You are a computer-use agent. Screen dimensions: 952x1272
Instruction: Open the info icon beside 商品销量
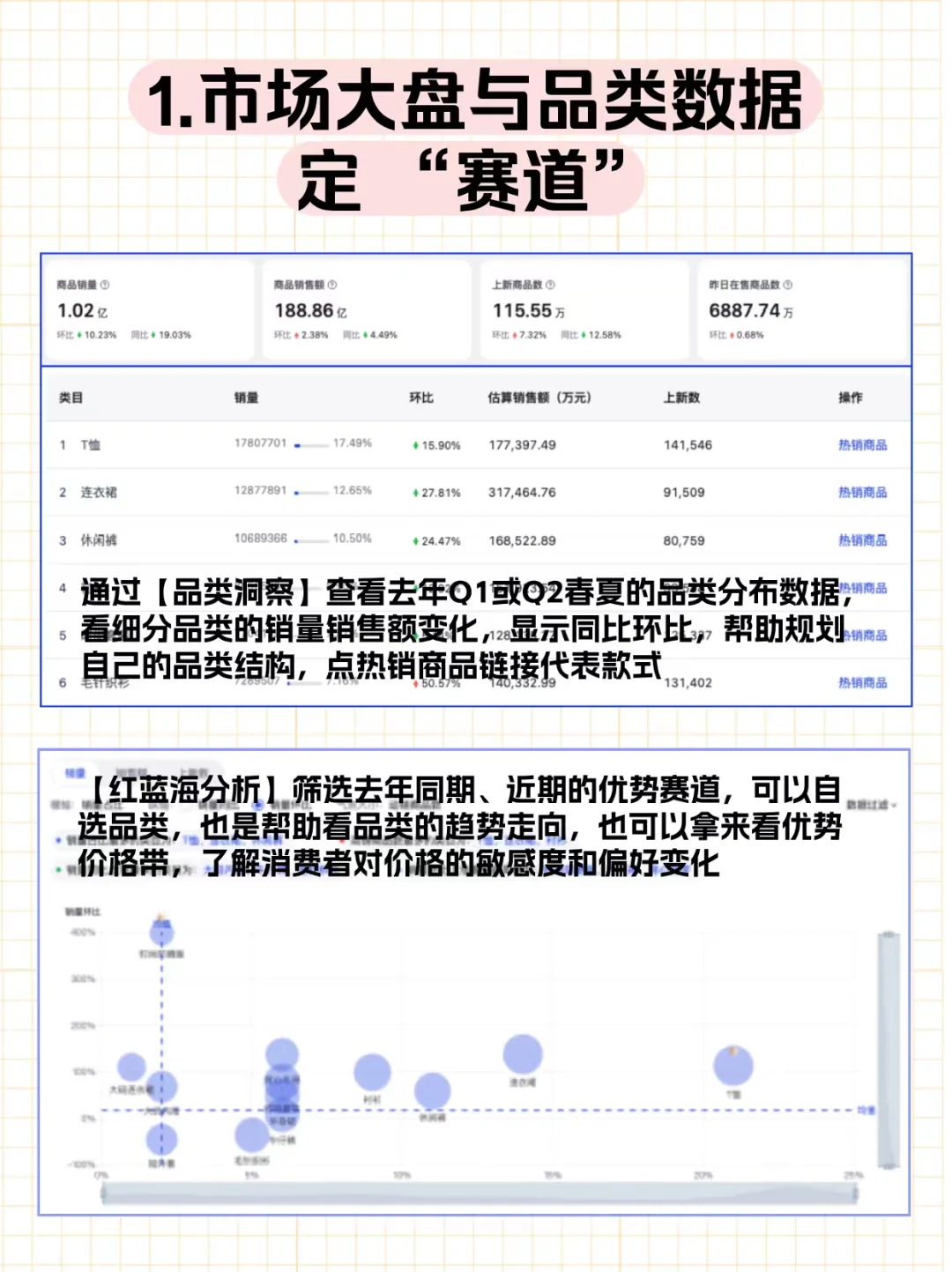tap(105, 285)
